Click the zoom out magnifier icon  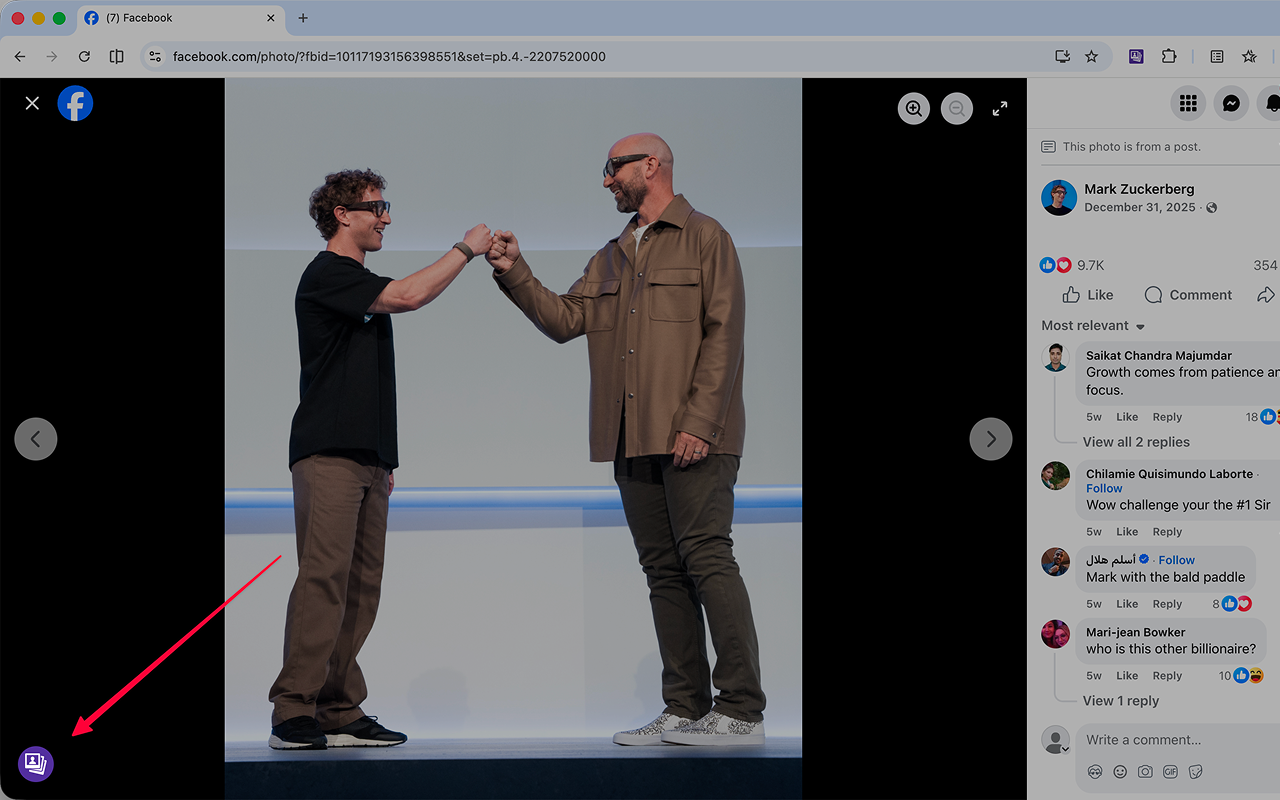tap(957, 108)
